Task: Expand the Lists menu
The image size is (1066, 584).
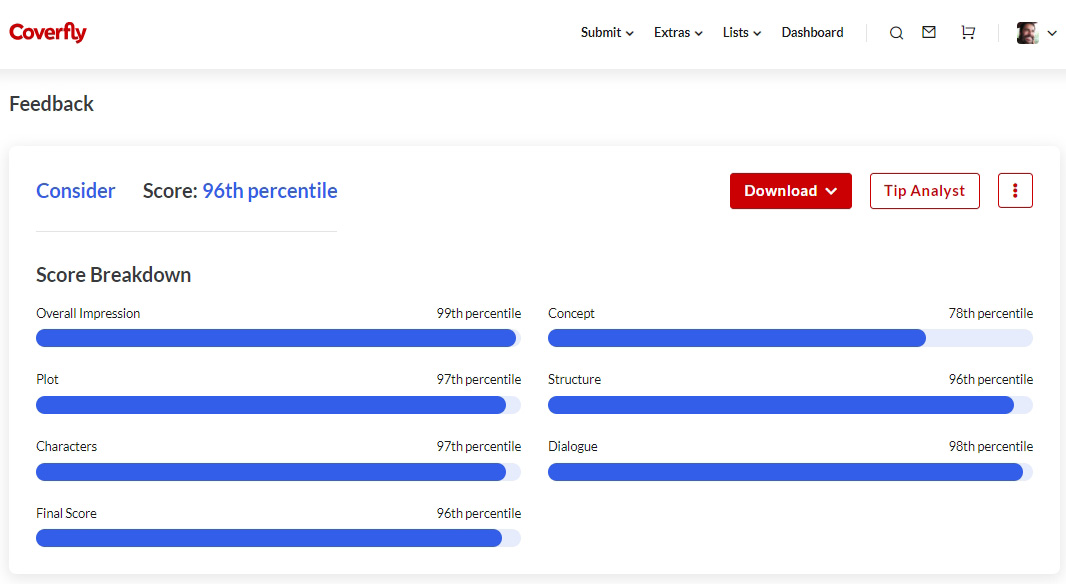Action: [742, 33]
